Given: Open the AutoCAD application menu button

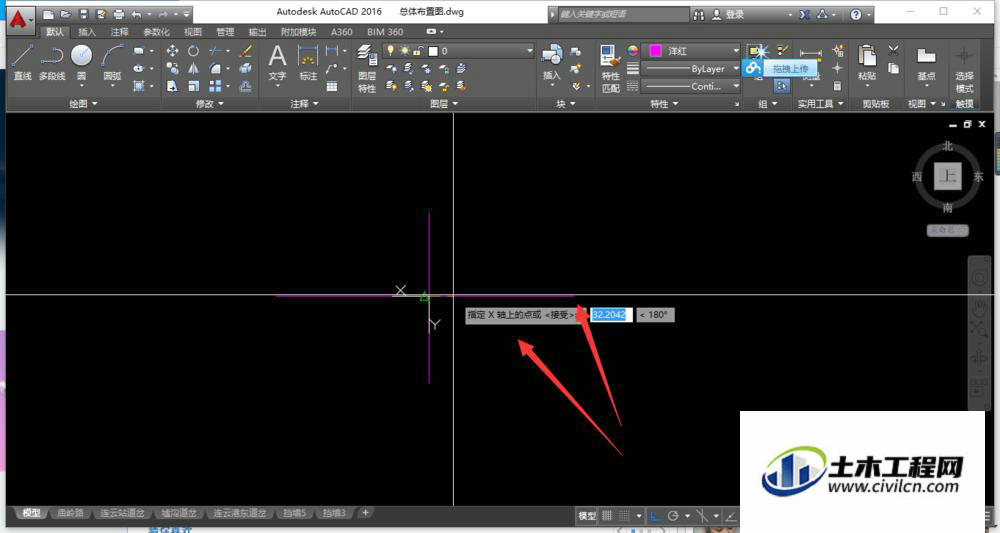Looking at the screenshot, I should click(18, 19).
